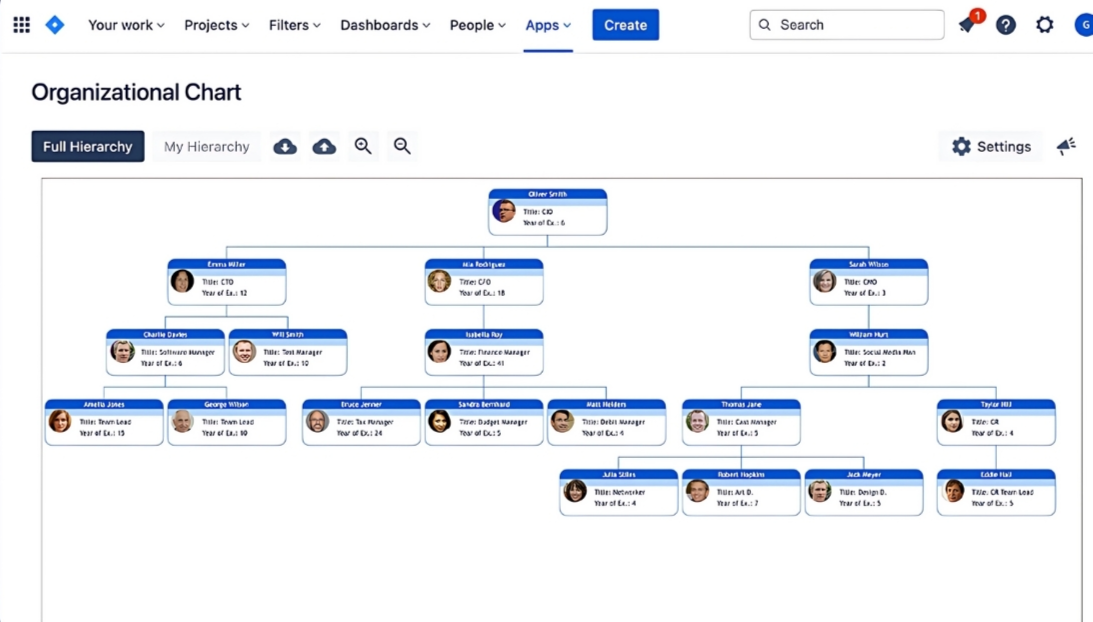
Task: Click Oliver Smith's profile photo
Action: [x=503, y=212]
